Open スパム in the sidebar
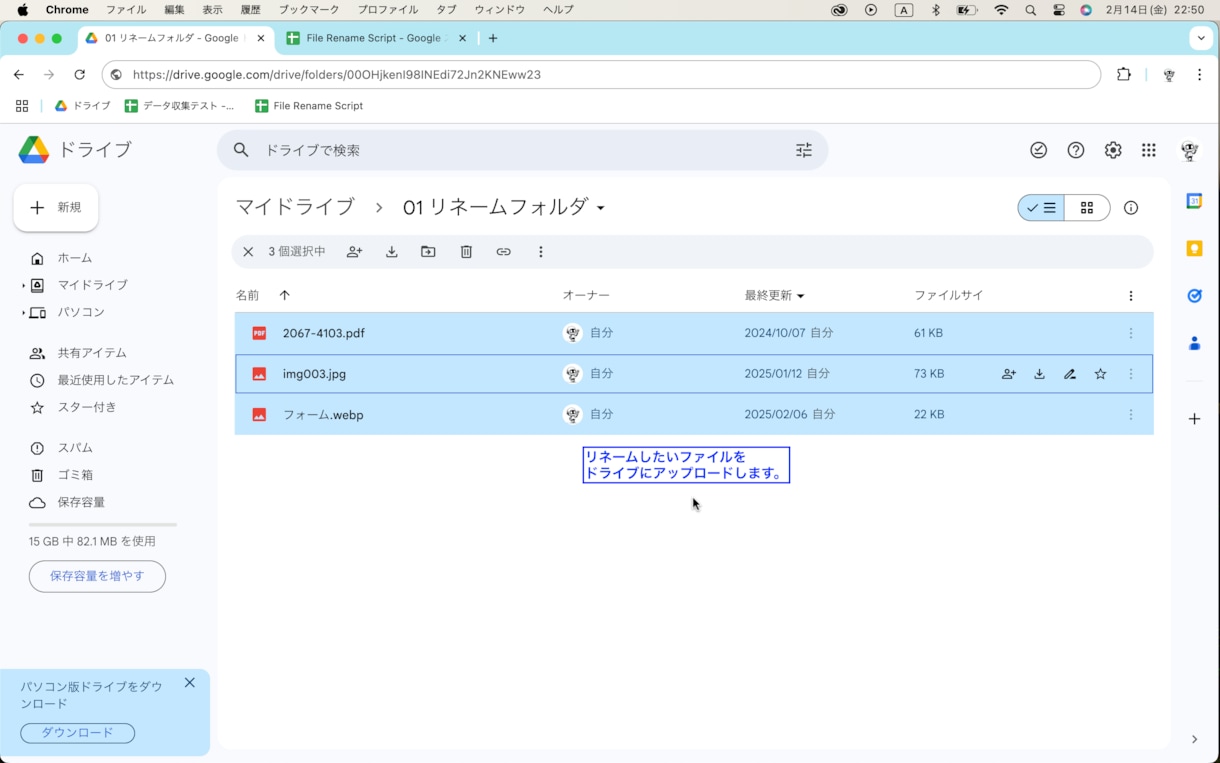The image size is (1220, 763). coord(74,448)
